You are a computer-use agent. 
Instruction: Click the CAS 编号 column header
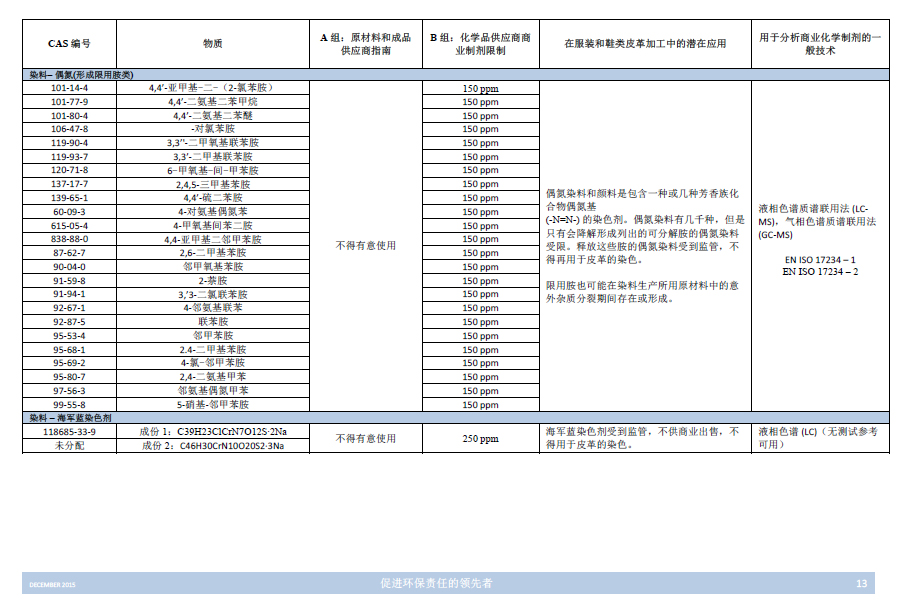pos(70,43)
